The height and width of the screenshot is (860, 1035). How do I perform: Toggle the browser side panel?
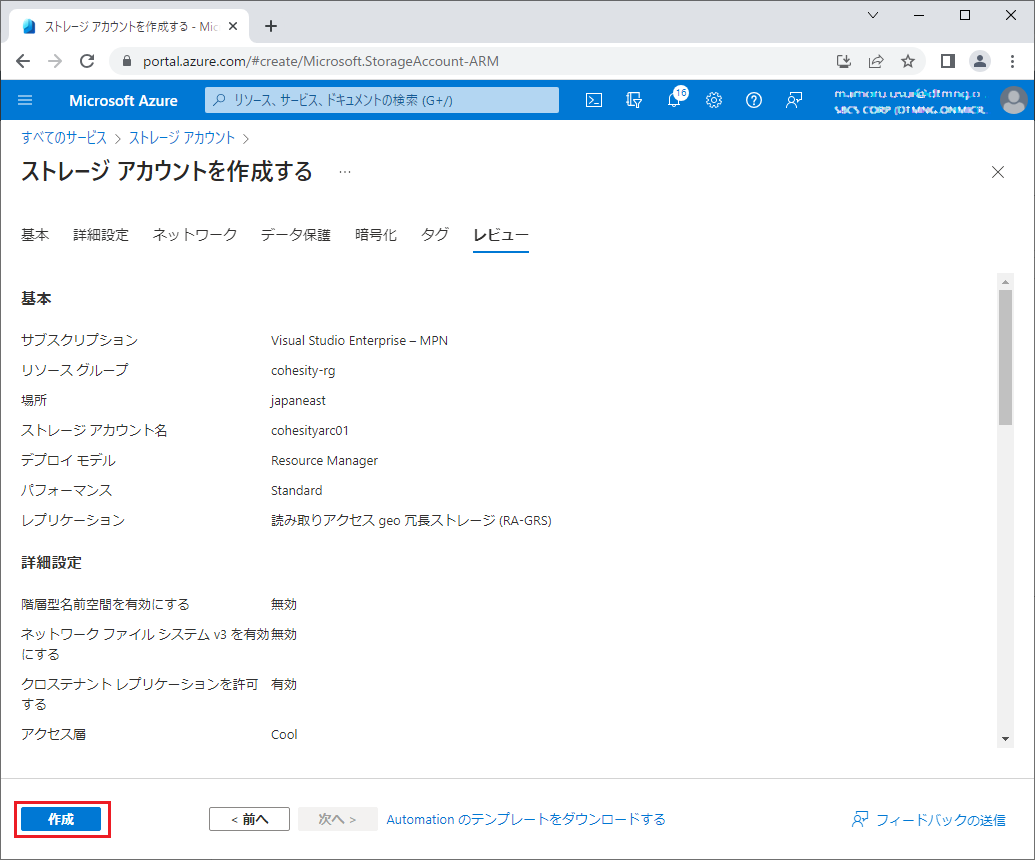point(948,61)
